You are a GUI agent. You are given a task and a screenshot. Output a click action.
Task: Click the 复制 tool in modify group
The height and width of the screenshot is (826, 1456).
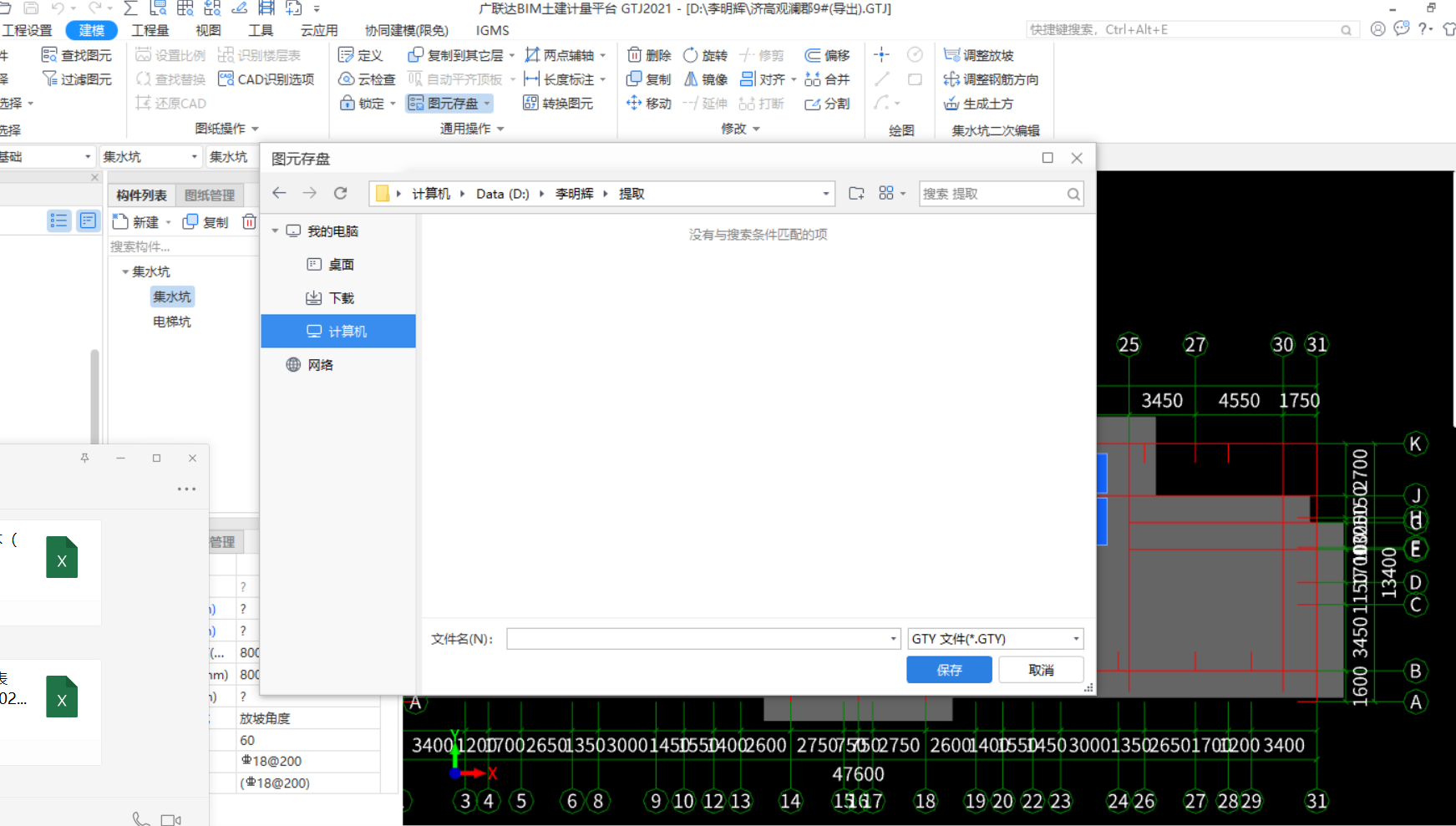649,79
